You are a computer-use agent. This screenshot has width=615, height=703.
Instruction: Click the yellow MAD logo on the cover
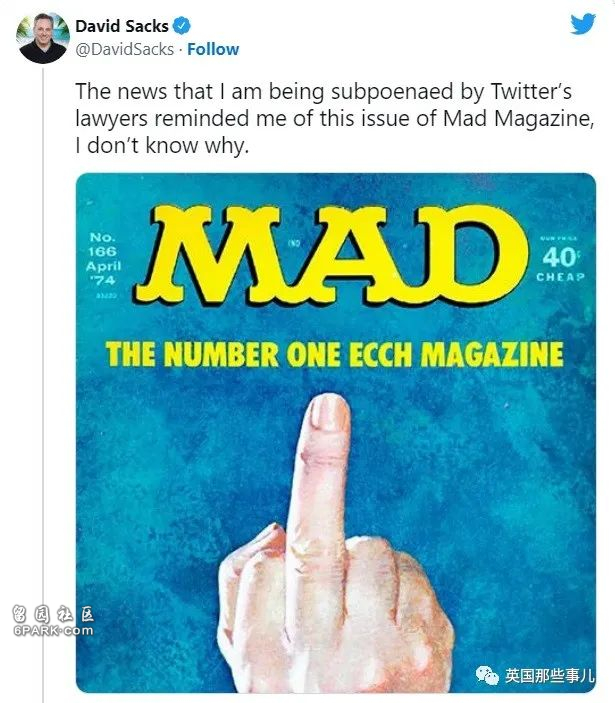point(330,255)
